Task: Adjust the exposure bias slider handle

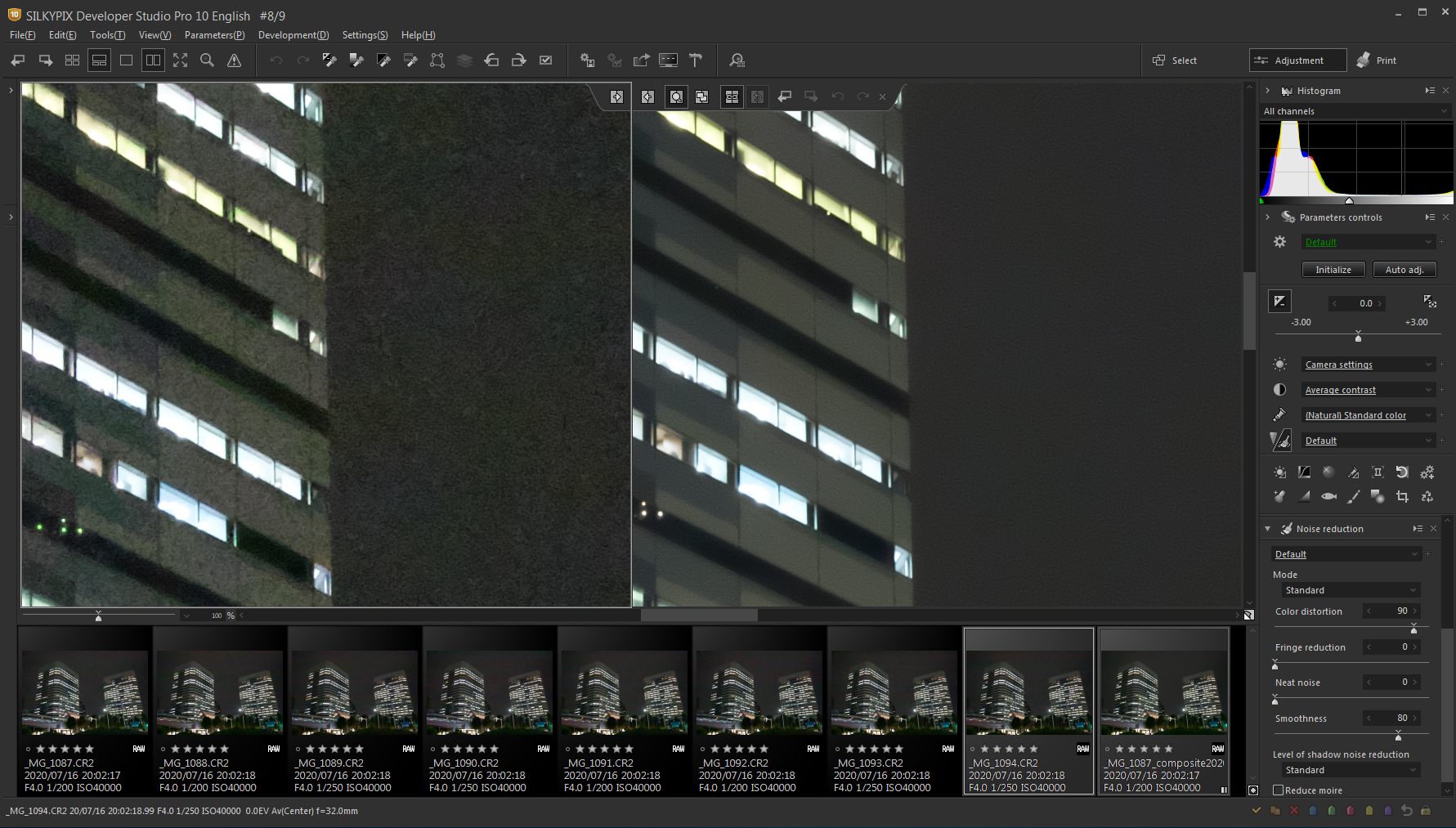Action: 1358,337
